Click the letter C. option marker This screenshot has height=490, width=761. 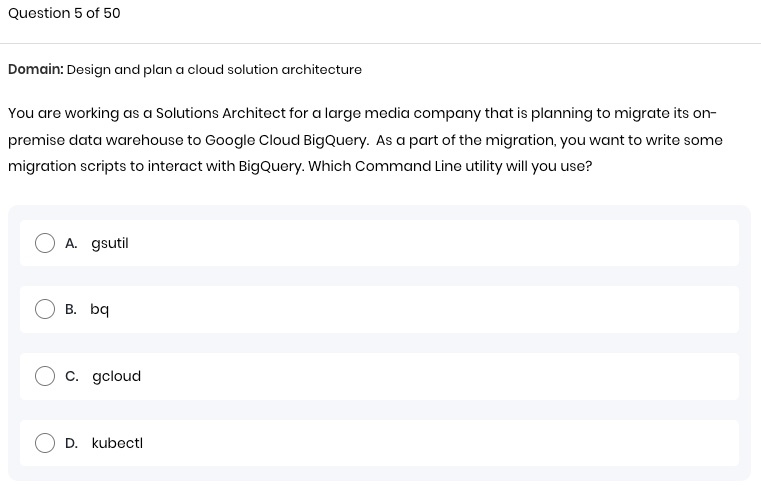point(72,376)
